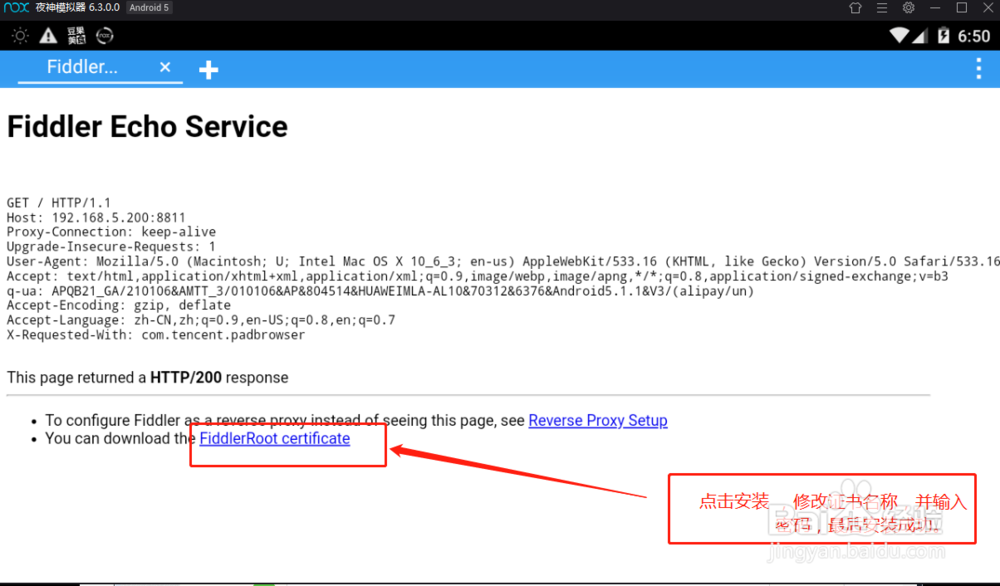This screenshot has height=586, width=1000.
Task: Click the Proxy-Connection: keep-alive line
Action: [111, 232]
